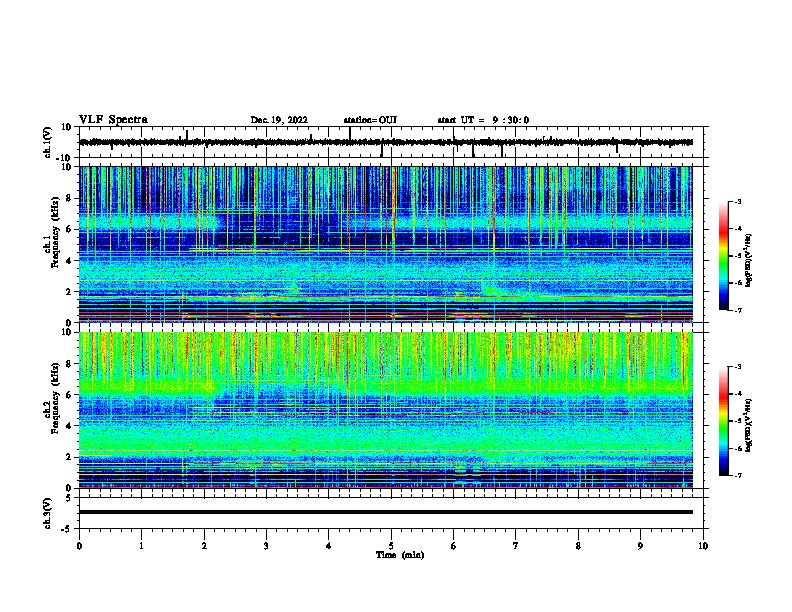The width and height of the screenshot is (792, 612).
Task: Click time axis tick label '4'
Action: [329, 546]
